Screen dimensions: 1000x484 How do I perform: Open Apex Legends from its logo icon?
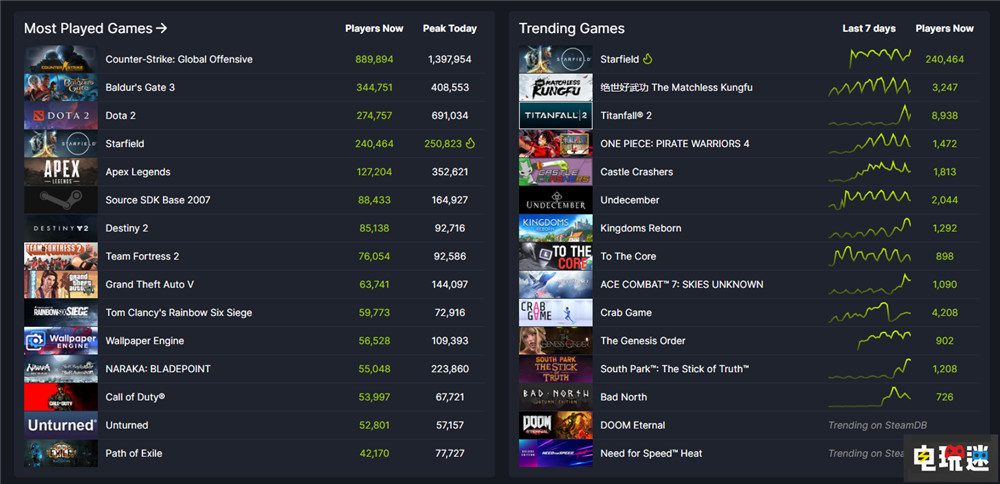[60, 172]
